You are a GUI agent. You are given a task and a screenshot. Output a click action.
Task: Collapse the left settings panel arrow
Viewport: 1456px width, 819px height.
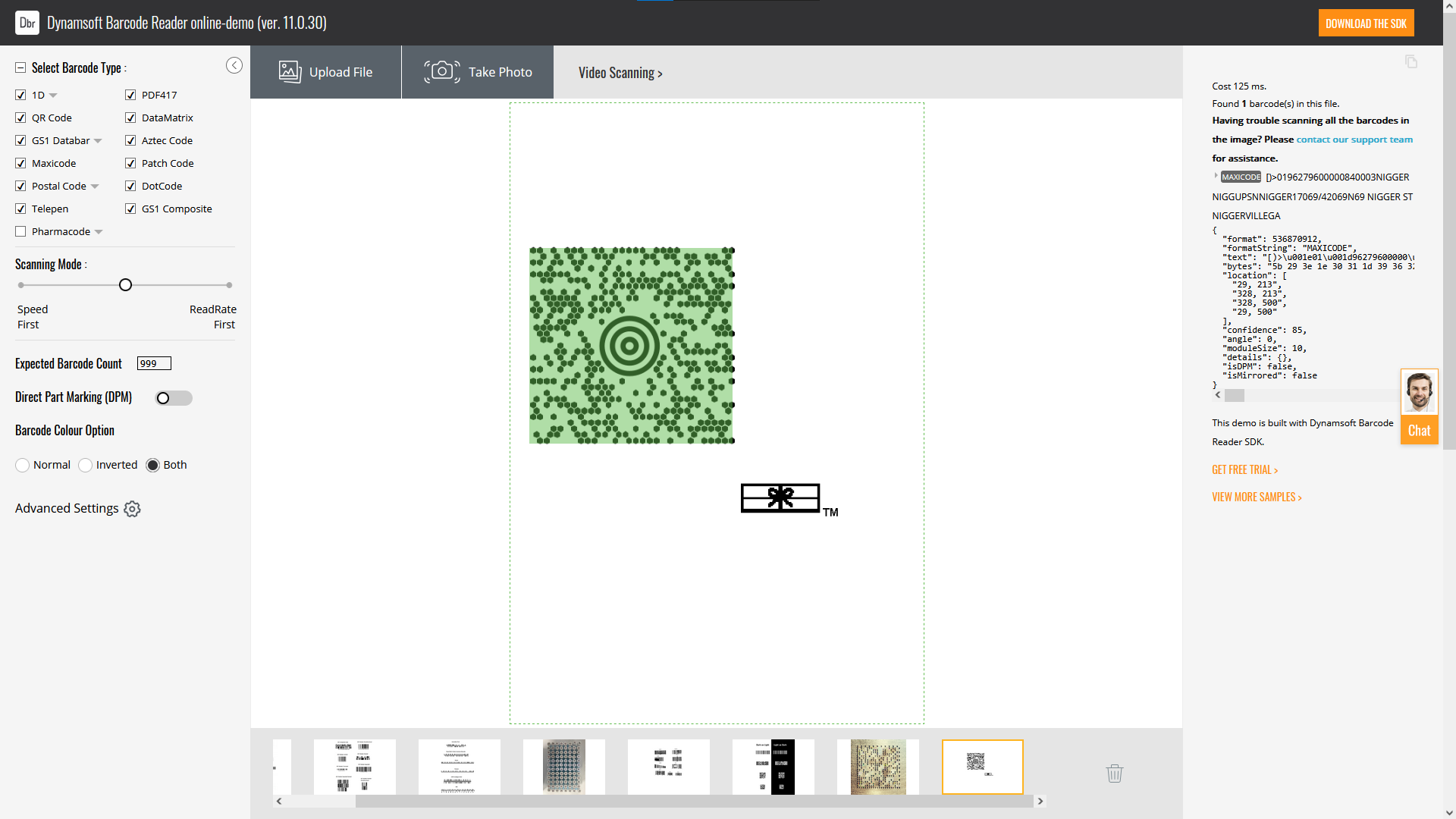pyautogui.click(x=234, y=65)
